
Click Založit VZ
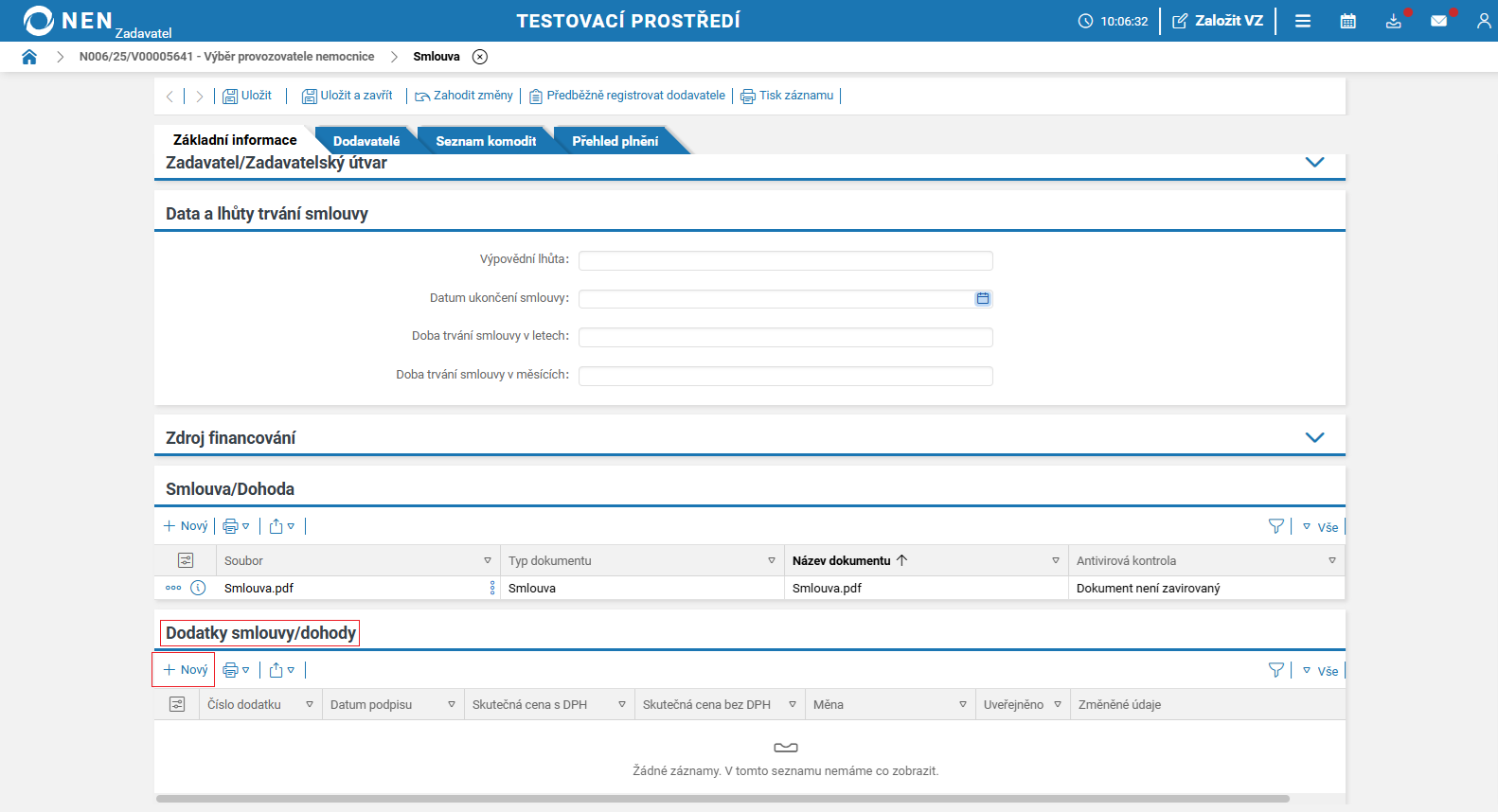tap(1218, 21)
